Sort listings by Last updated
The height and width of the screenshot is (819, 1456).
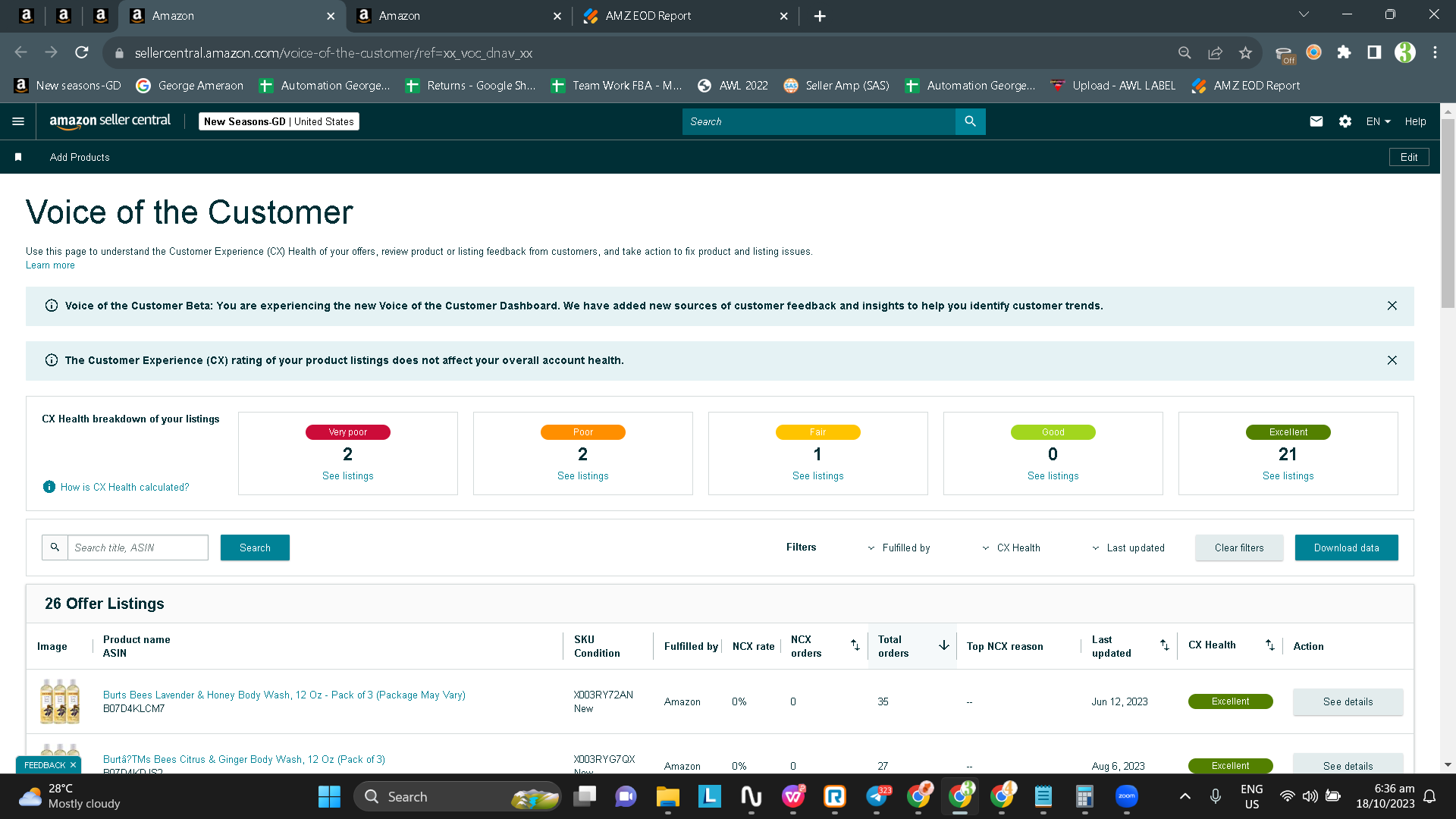coord(1165,645)
